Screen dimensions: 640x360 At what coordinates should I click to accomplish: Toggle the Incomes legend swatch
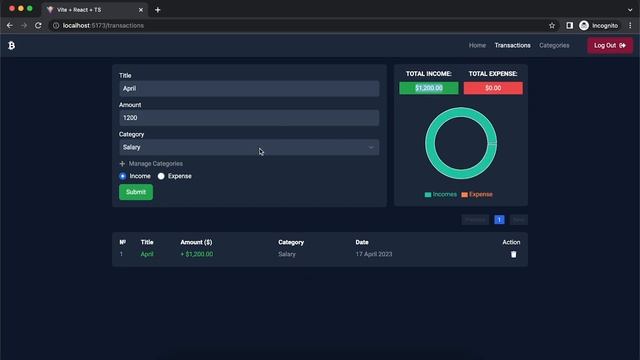point(428,195)
